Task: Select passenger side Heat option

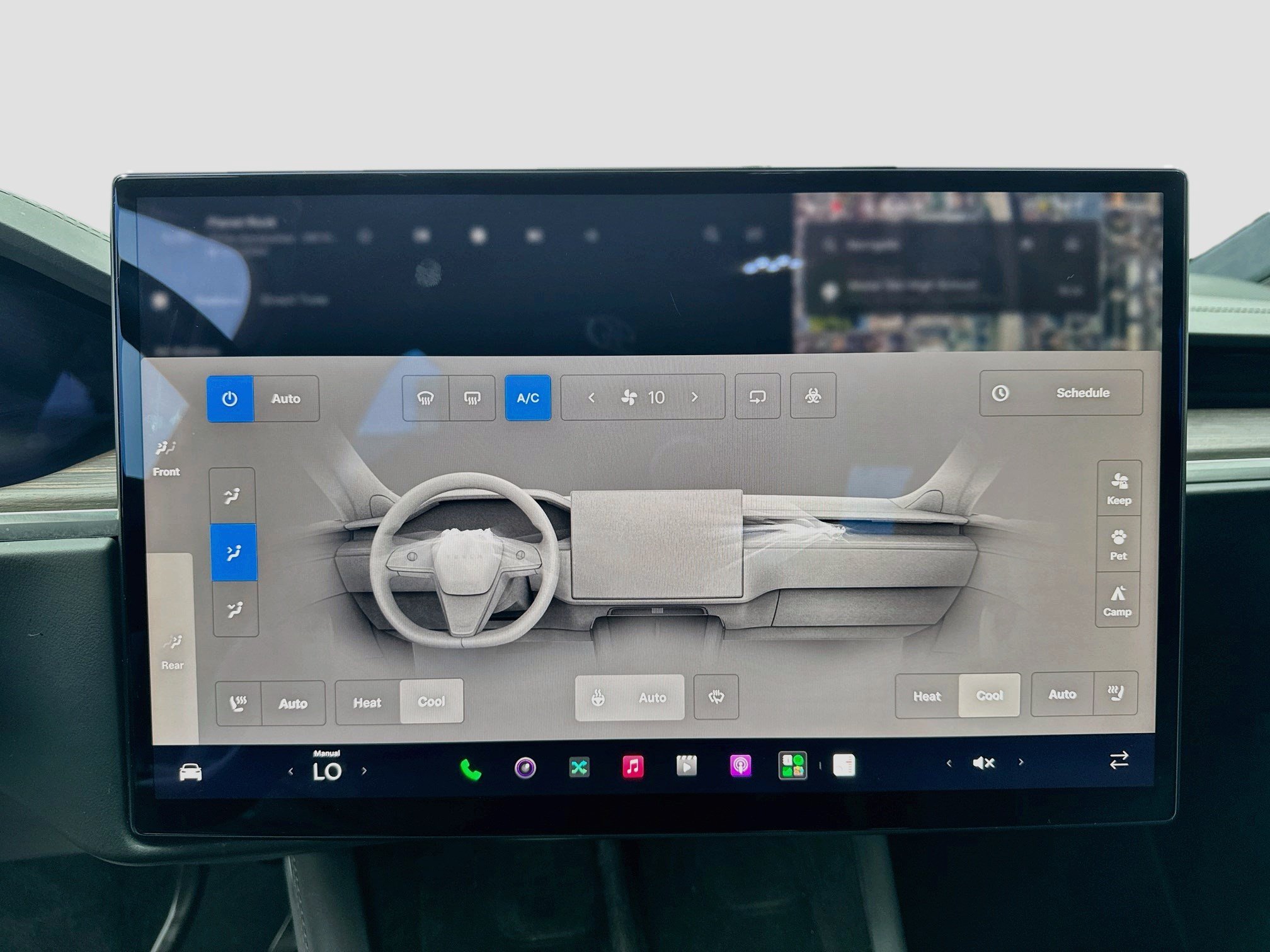Action: pos(927,696)
